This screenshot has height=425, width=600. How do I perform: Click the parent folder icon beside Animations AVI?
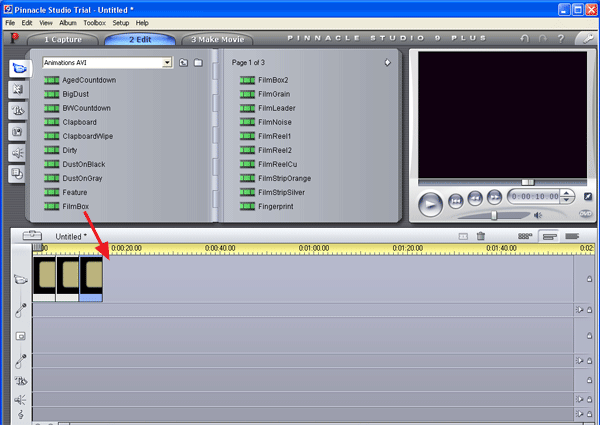pyautogui.click(x=184, y=62)
